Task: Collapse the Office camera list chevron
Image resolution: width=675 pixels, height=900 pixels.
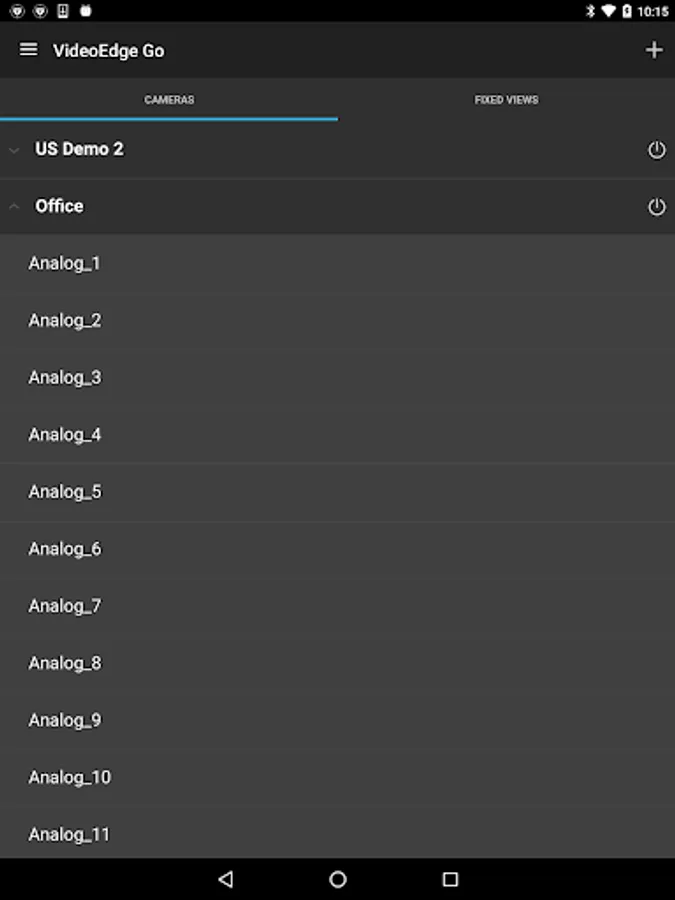Action: coord(14,207)
